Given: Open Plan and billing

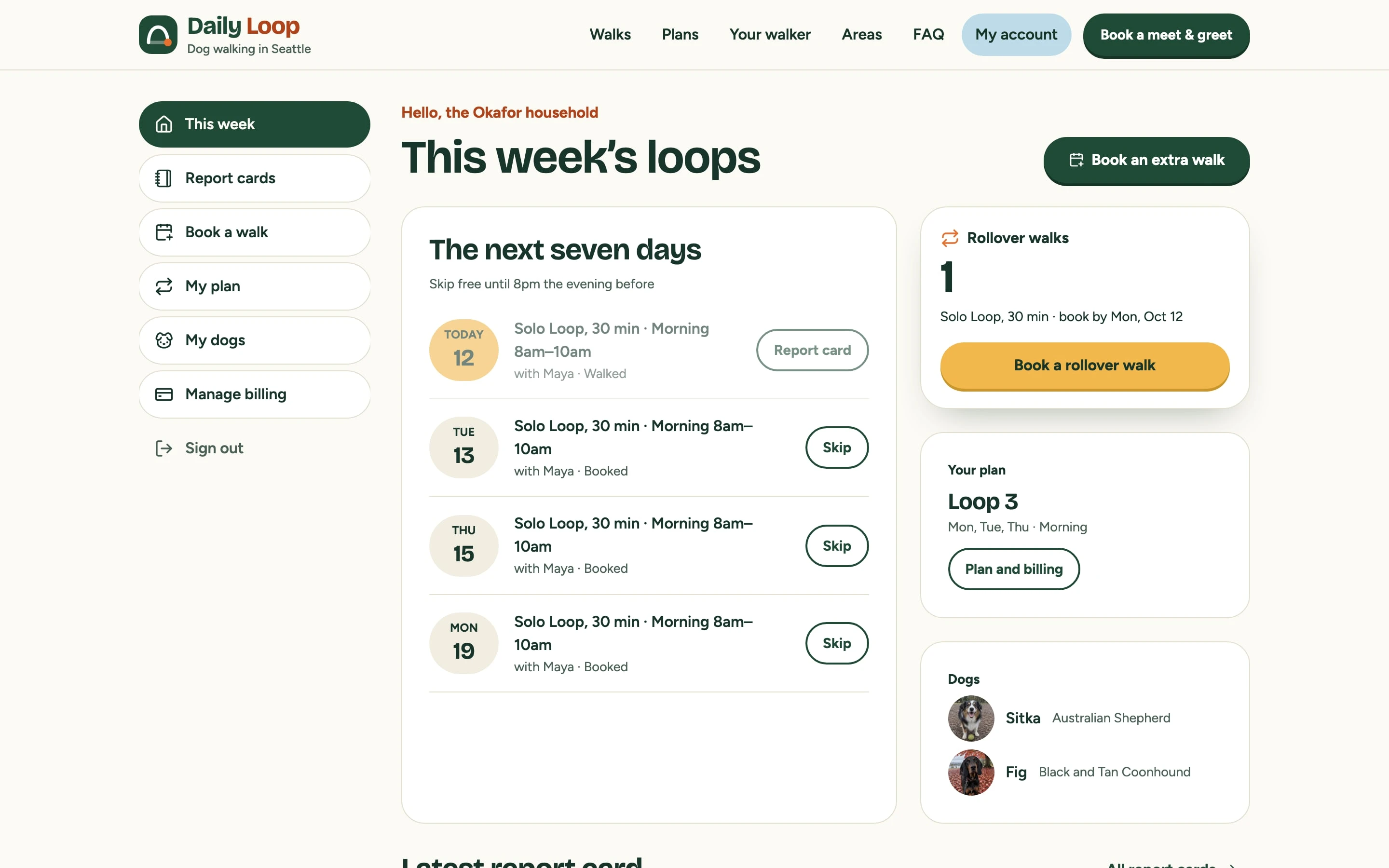Looking at the screenshot, I should tap(1014, 569).
